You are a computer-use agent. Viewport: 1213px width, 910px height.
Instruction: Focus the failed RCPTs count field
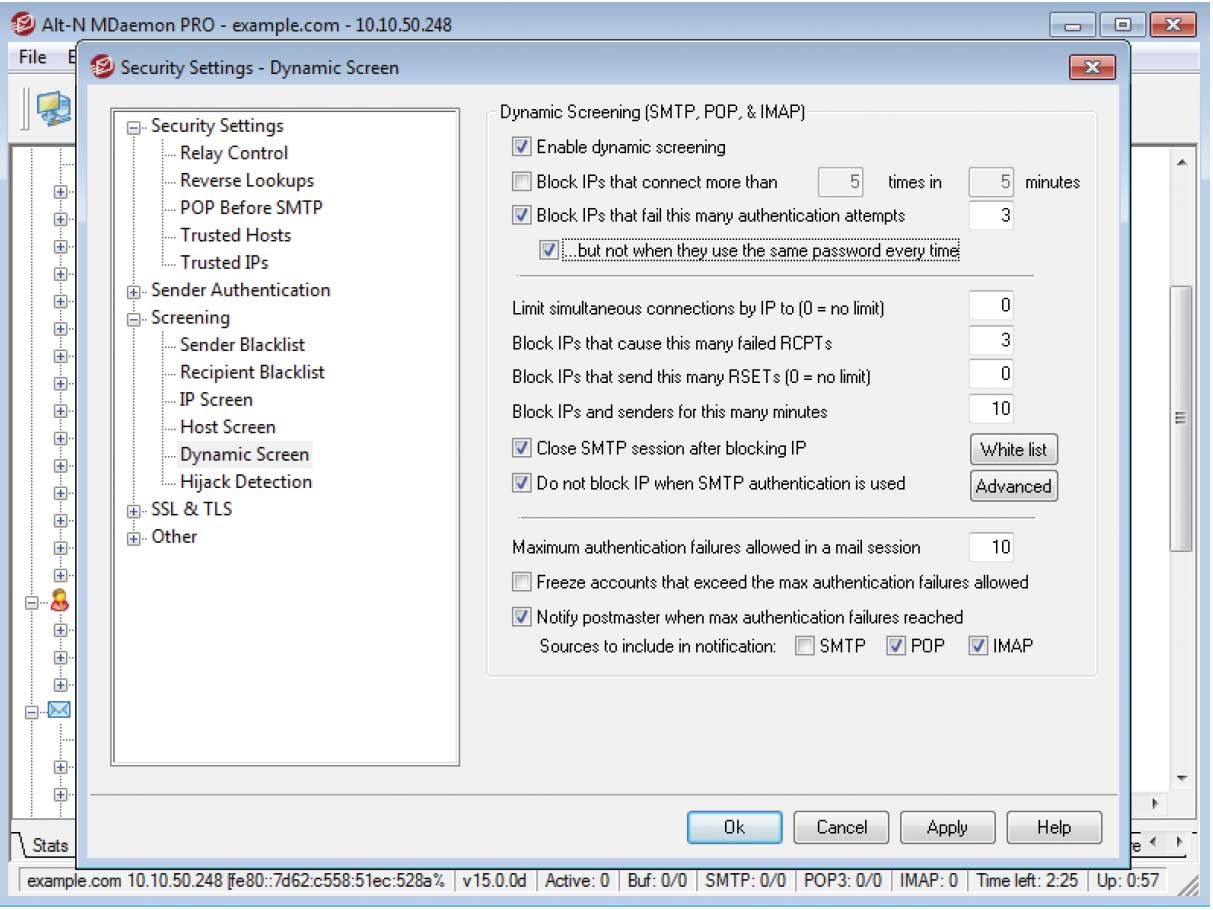point(991,341)
